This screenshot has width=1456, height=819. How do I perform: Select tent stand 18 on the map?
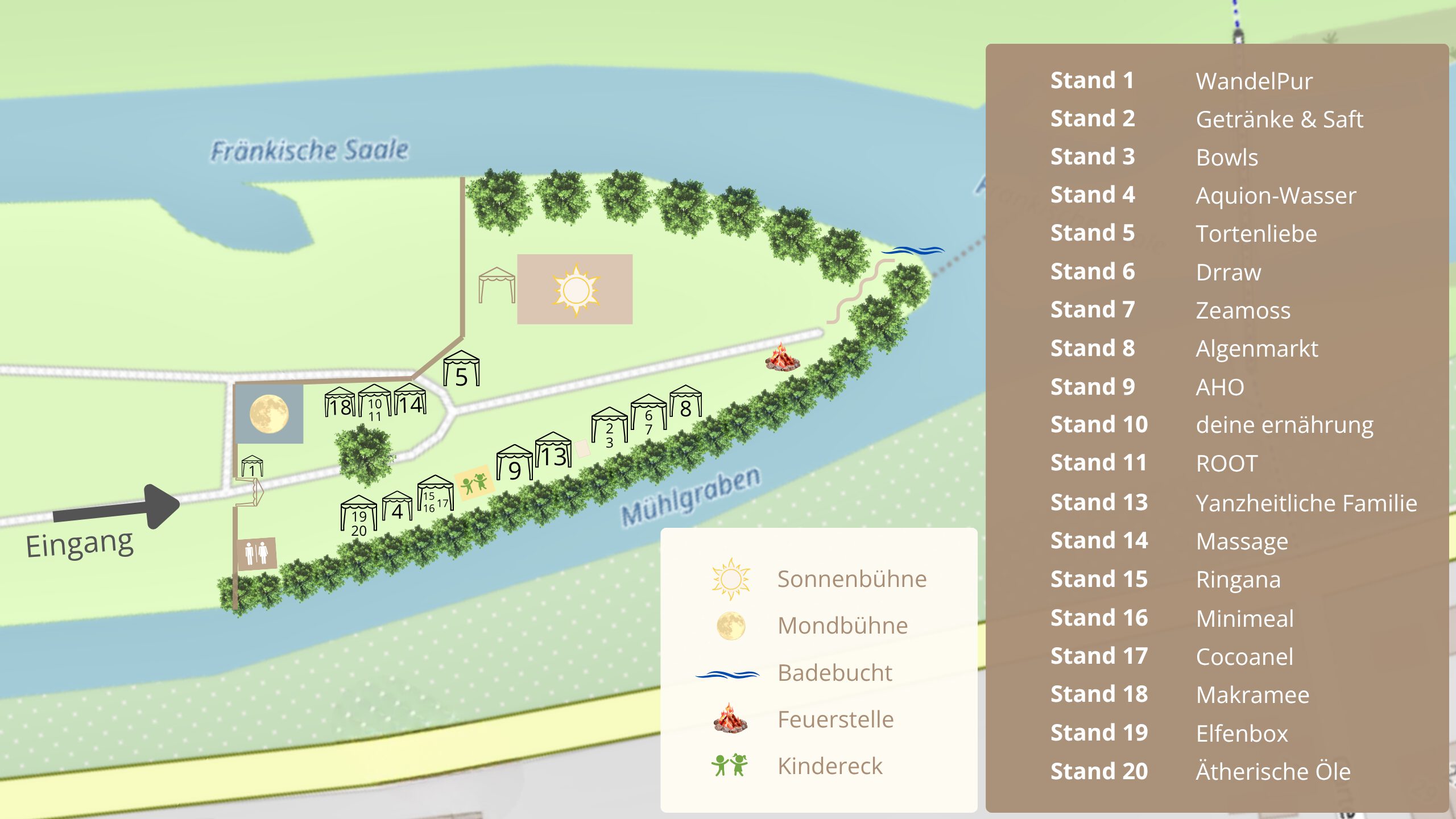tap(340, 402)
